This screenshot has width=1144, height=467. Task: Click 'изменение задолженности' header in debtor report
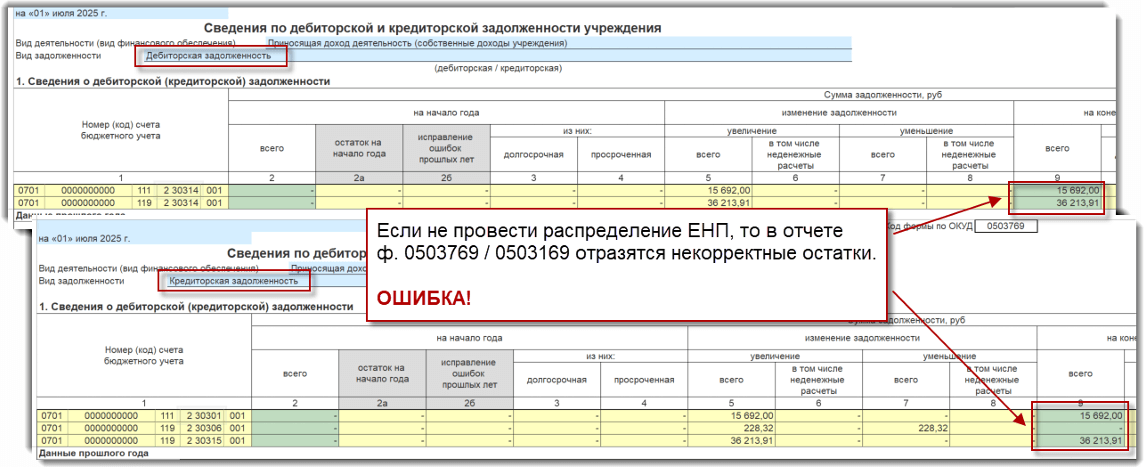(x=838, y=113)
